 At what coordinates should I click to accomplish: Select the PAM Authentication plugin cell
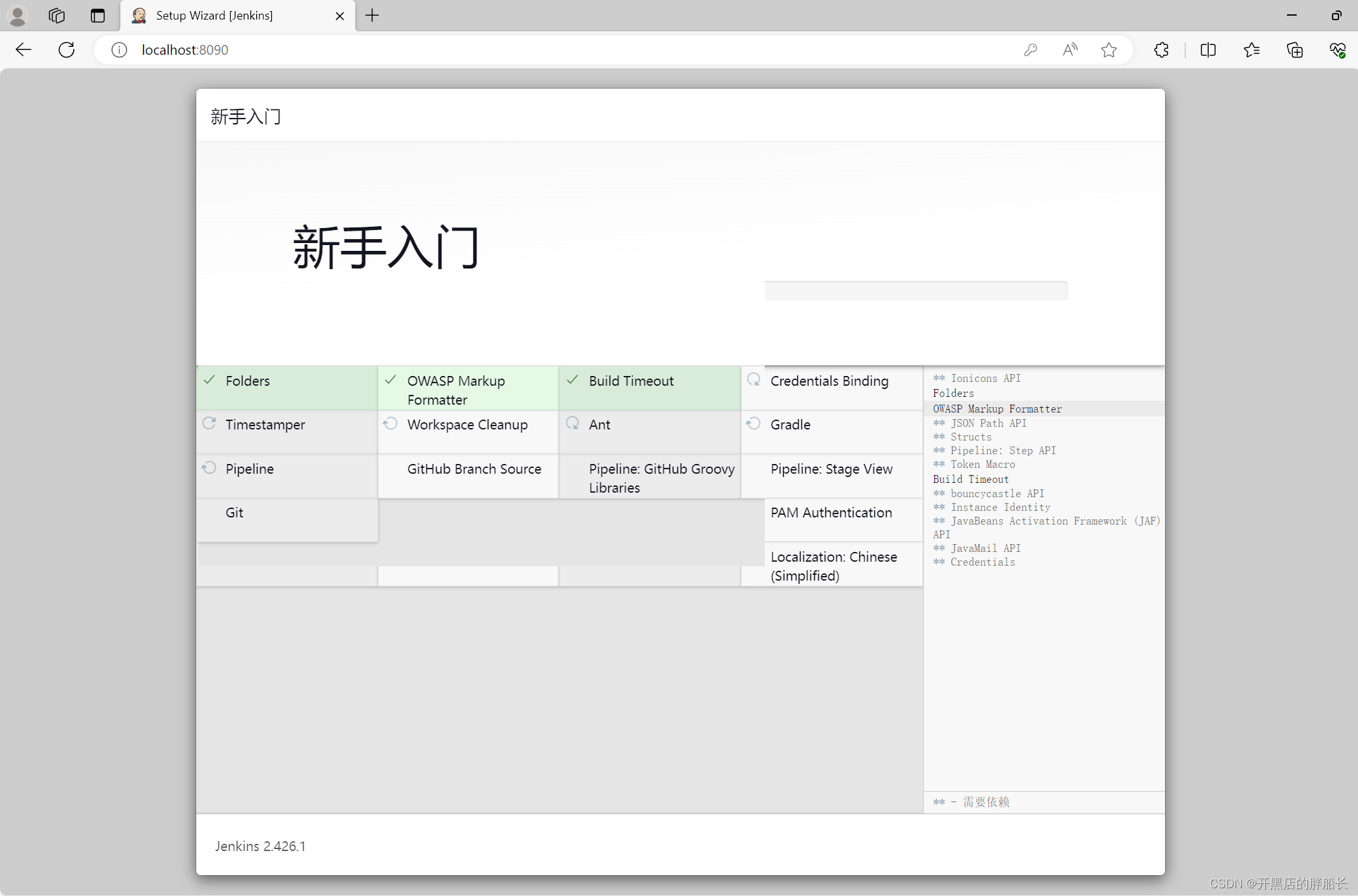point(844,520)
